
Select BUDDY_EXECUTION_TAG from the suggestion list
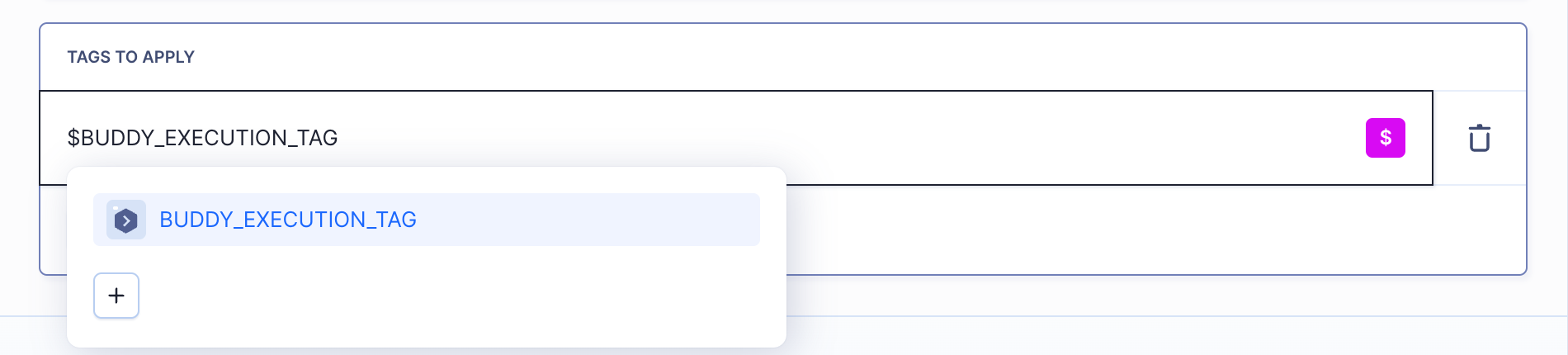pyautogui.click(x=427, y=220)
